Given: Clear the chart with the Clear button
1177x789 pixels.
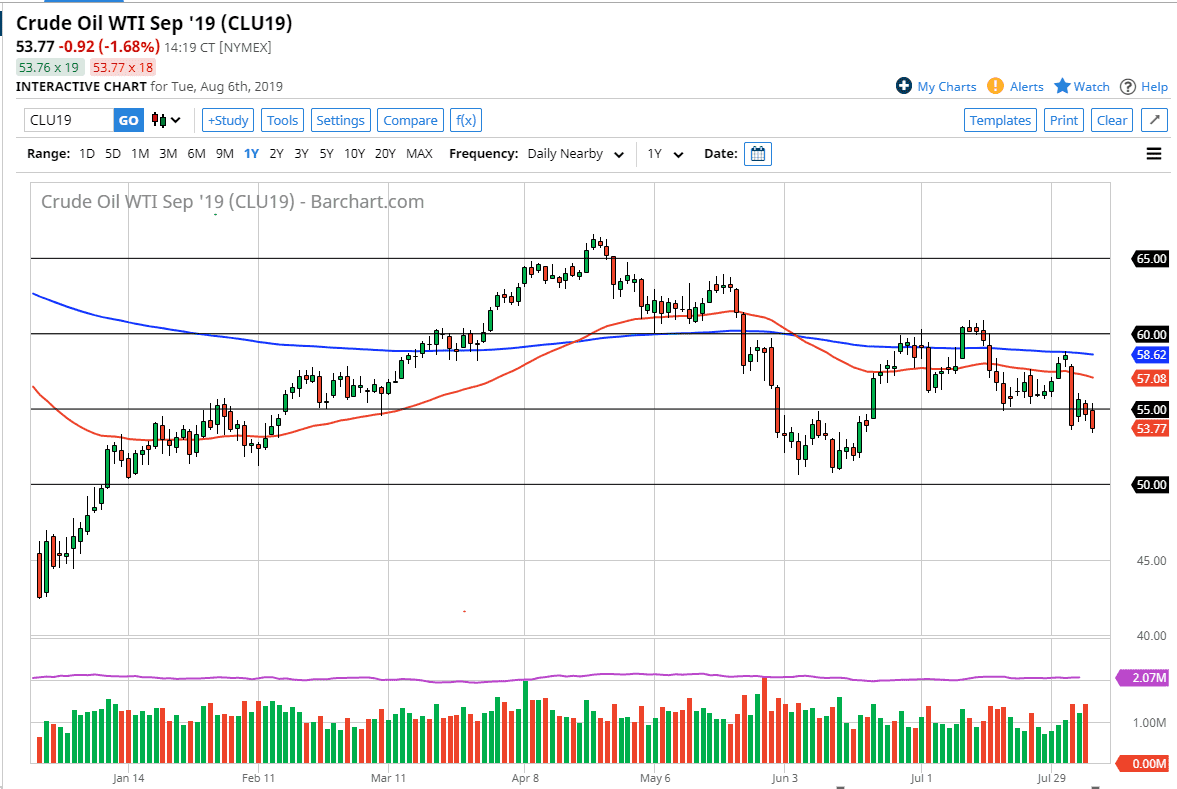Looking at the screenshot, I should click(1111, 119).
